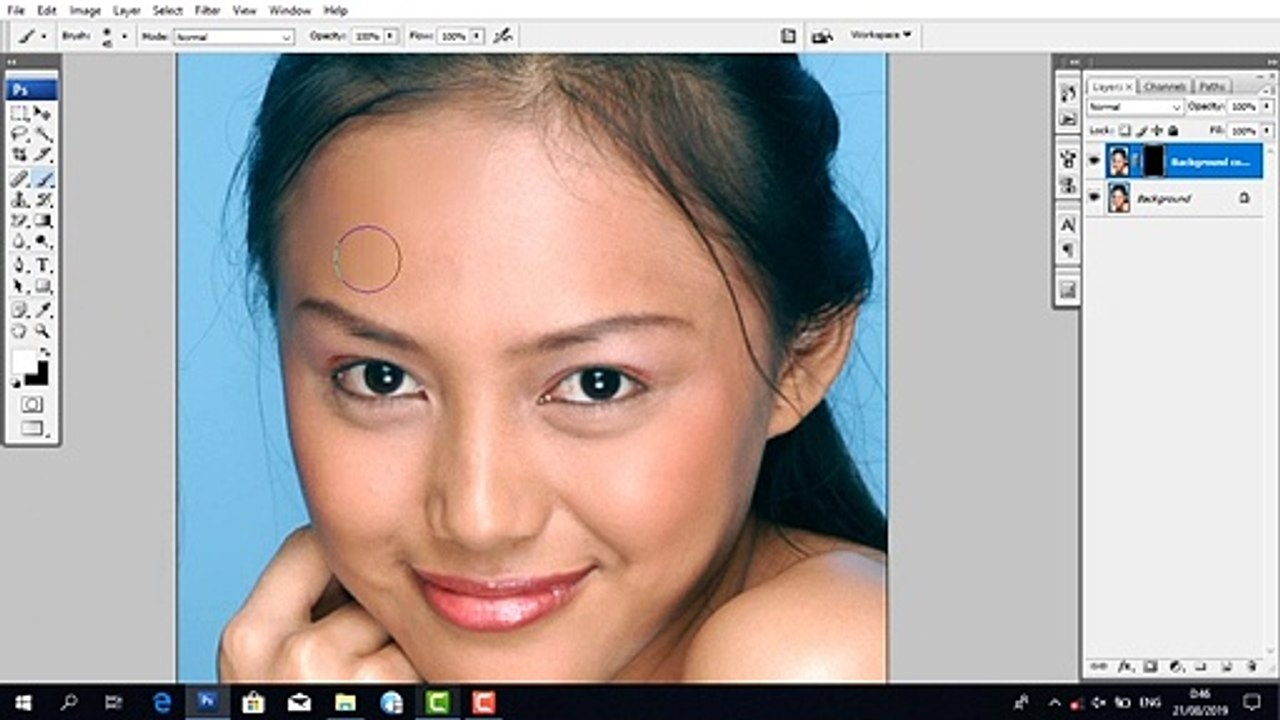Open the Windows Start menu
This screenshot has height=720, width=1280.
point(22,702)
